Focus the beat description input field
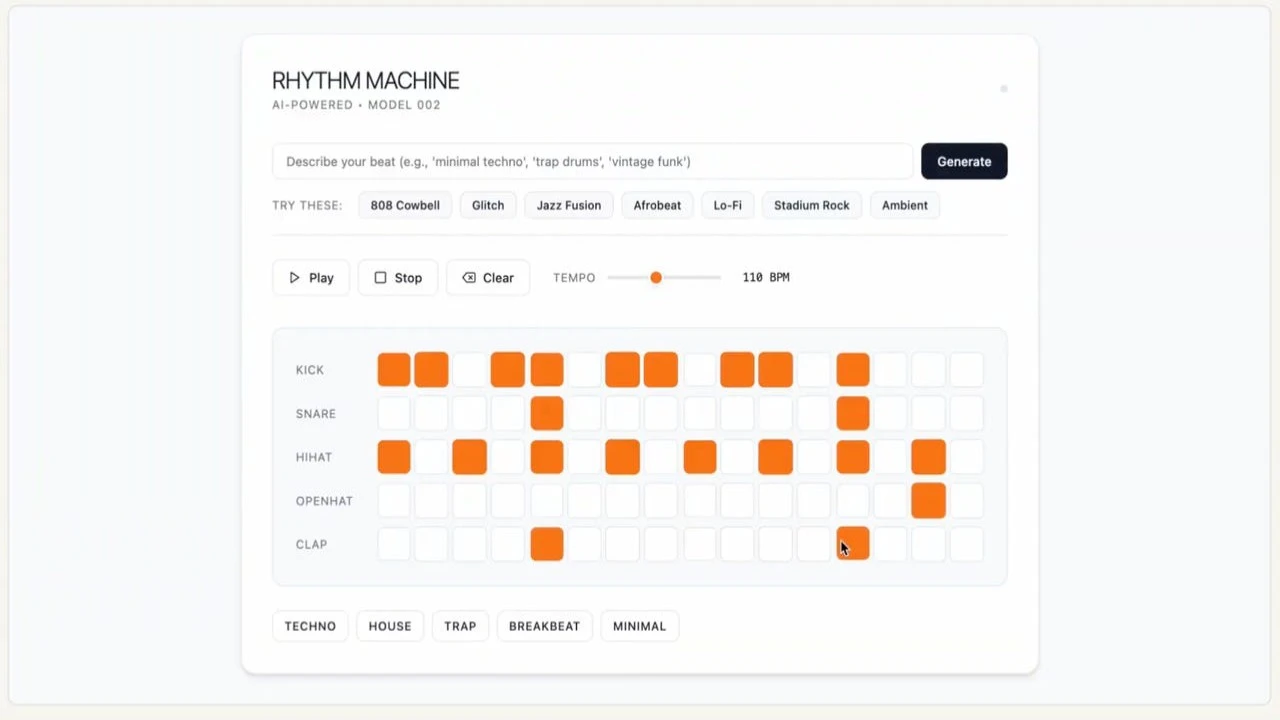 592,161
